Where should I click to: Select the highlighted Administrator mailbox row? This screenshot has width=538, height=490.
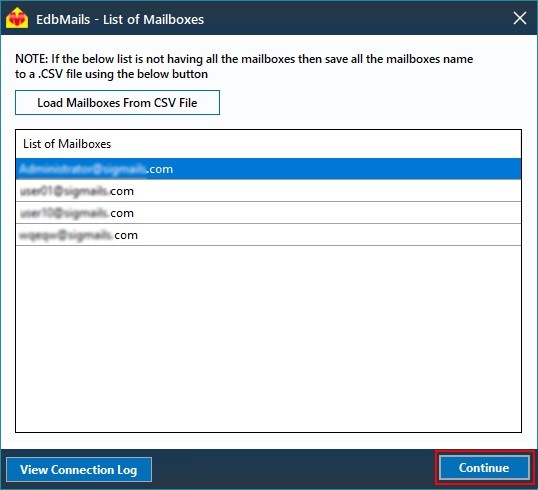point(268,169)
